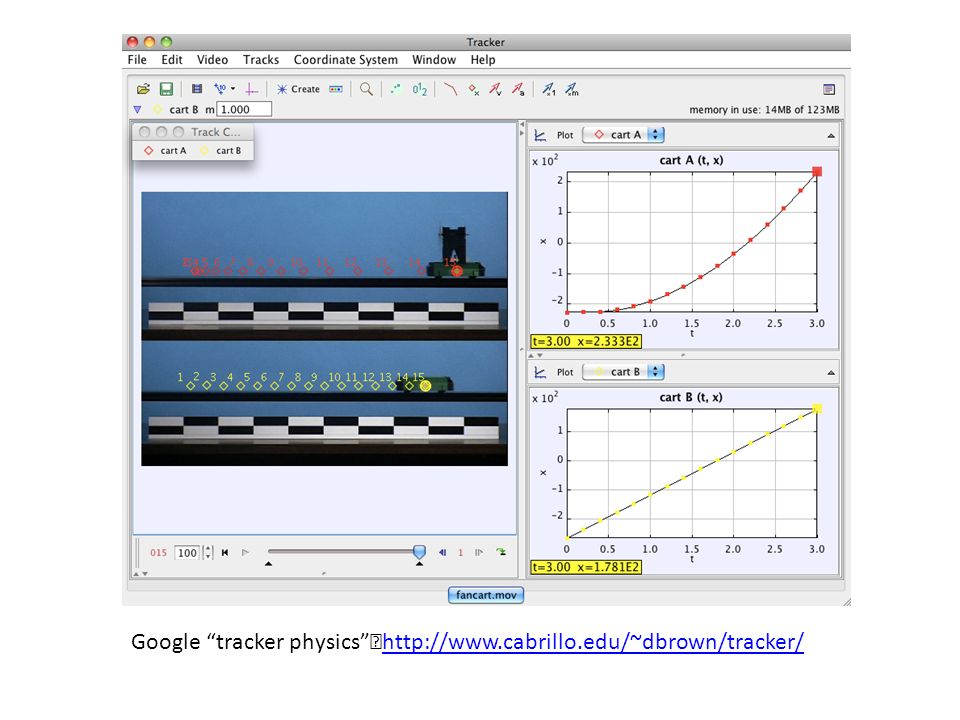Click the end frame marker under slider
The width and height of the screenshot is (960, 720).
419,563
